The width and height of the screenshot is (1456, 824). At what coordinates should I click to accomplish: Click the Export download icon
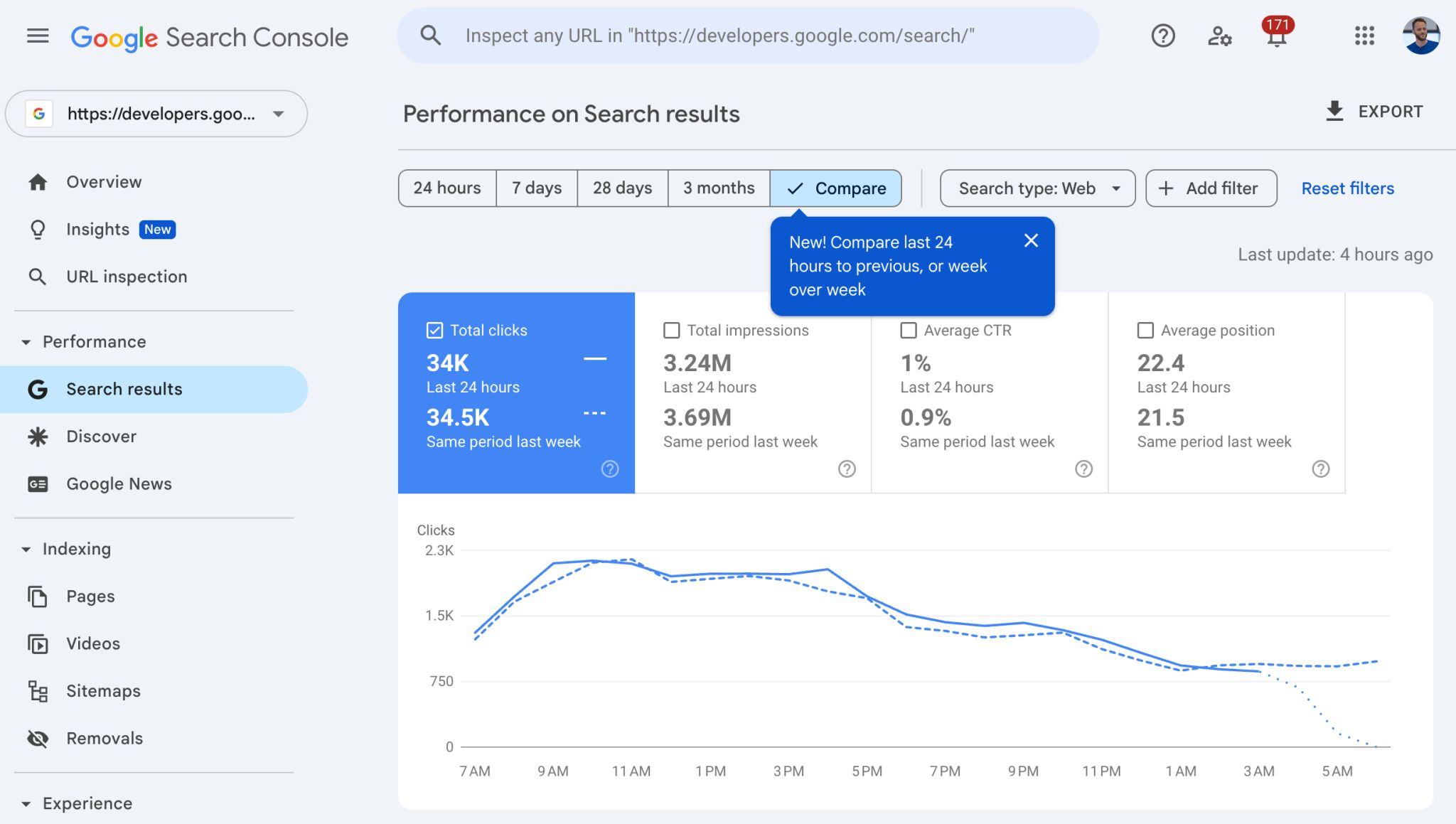(1334, 112)
